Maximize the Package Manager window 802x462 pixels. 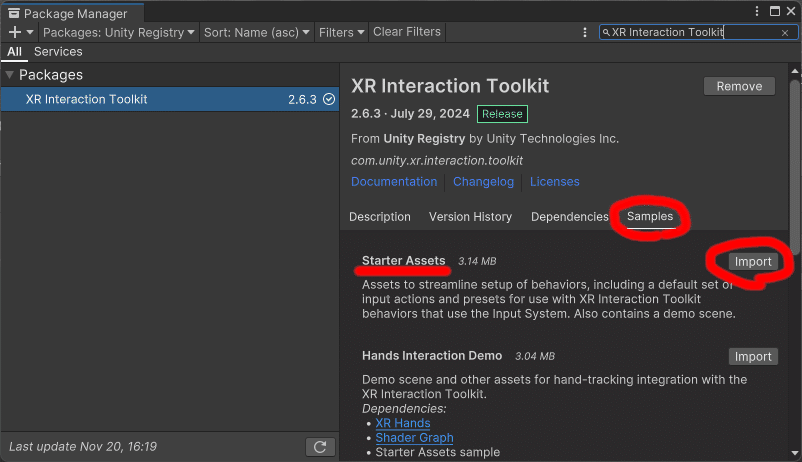(x=774, y=11)
